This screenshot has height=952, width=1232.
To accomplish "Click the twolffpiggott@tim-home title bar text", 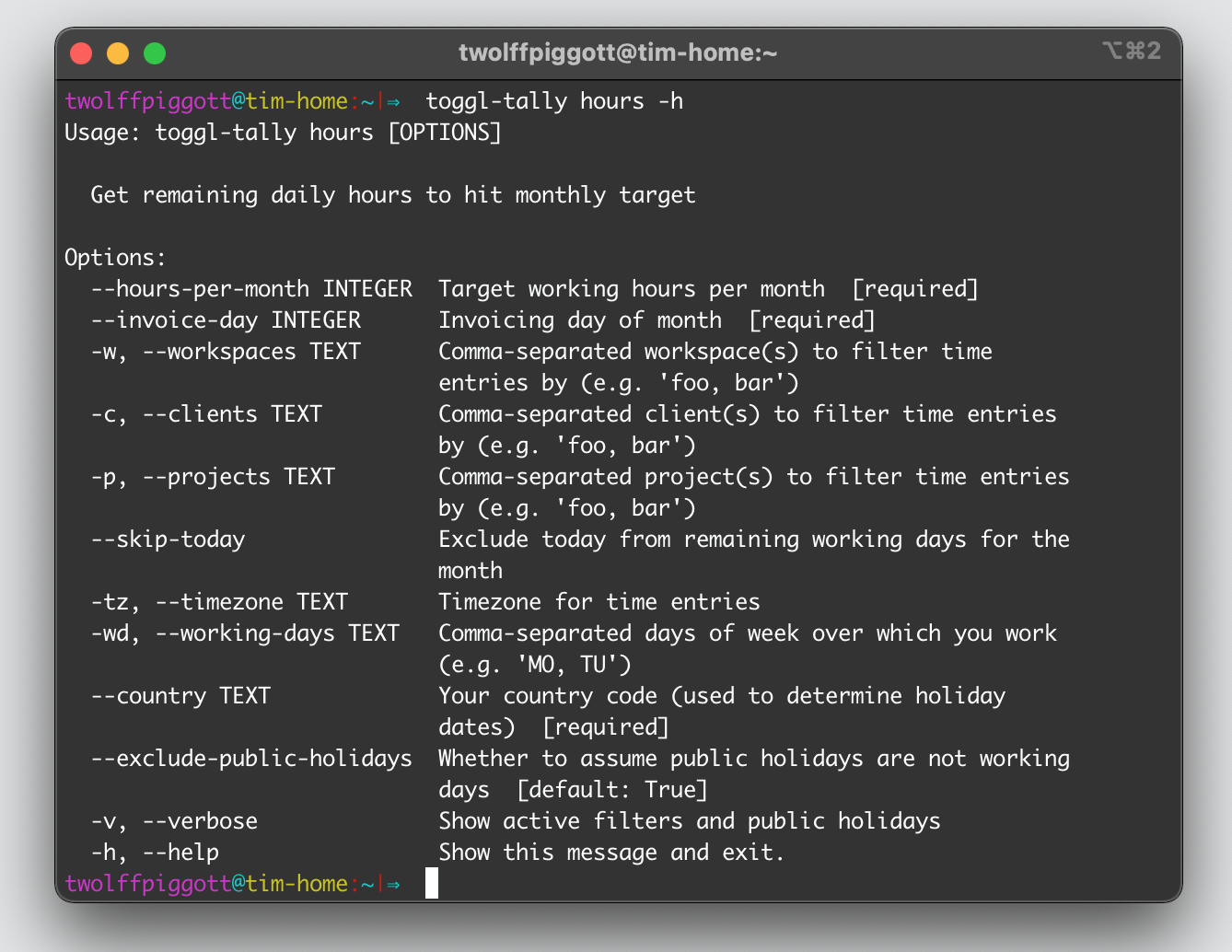I will (618, 52).
